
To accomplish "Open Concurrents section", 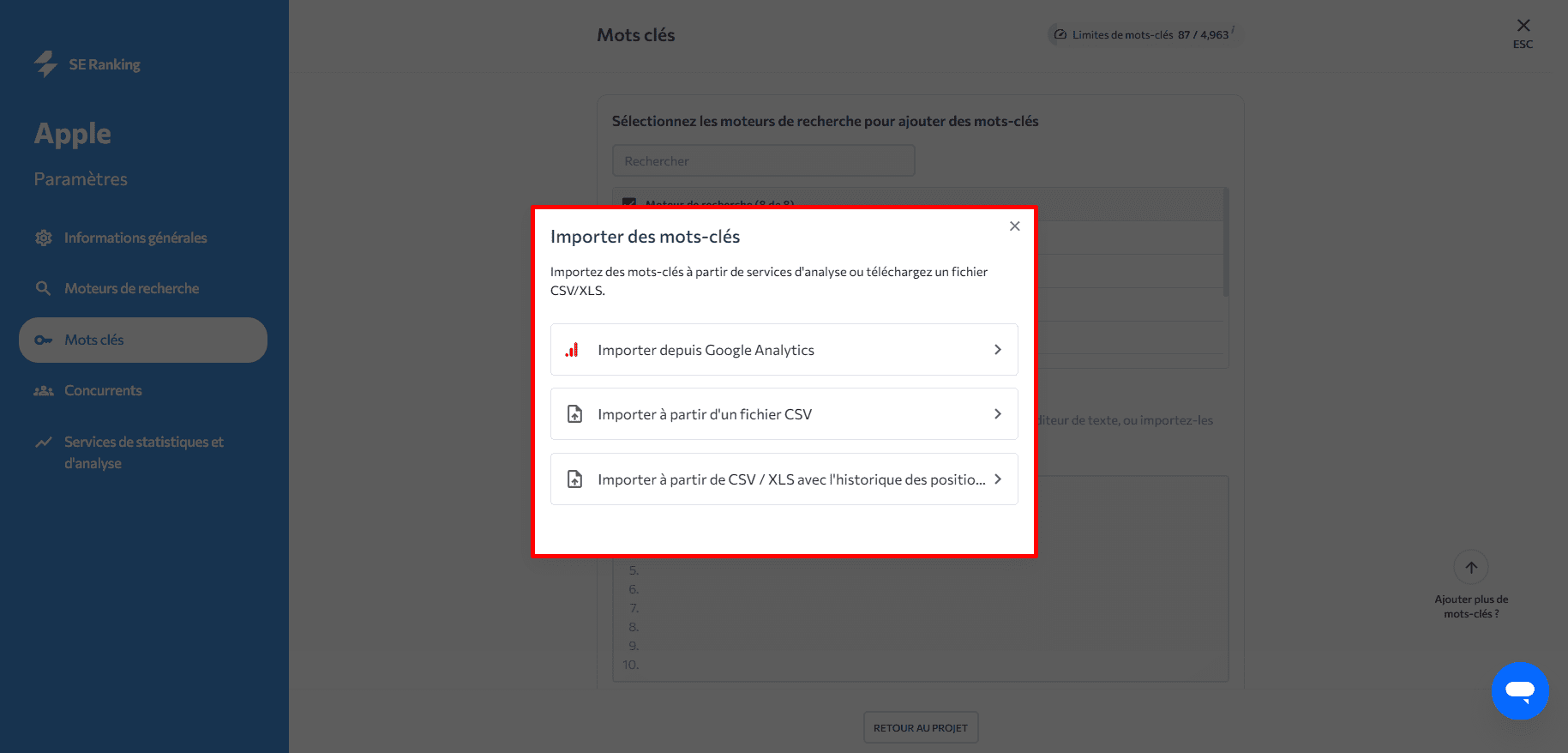I will coord(103,390).
